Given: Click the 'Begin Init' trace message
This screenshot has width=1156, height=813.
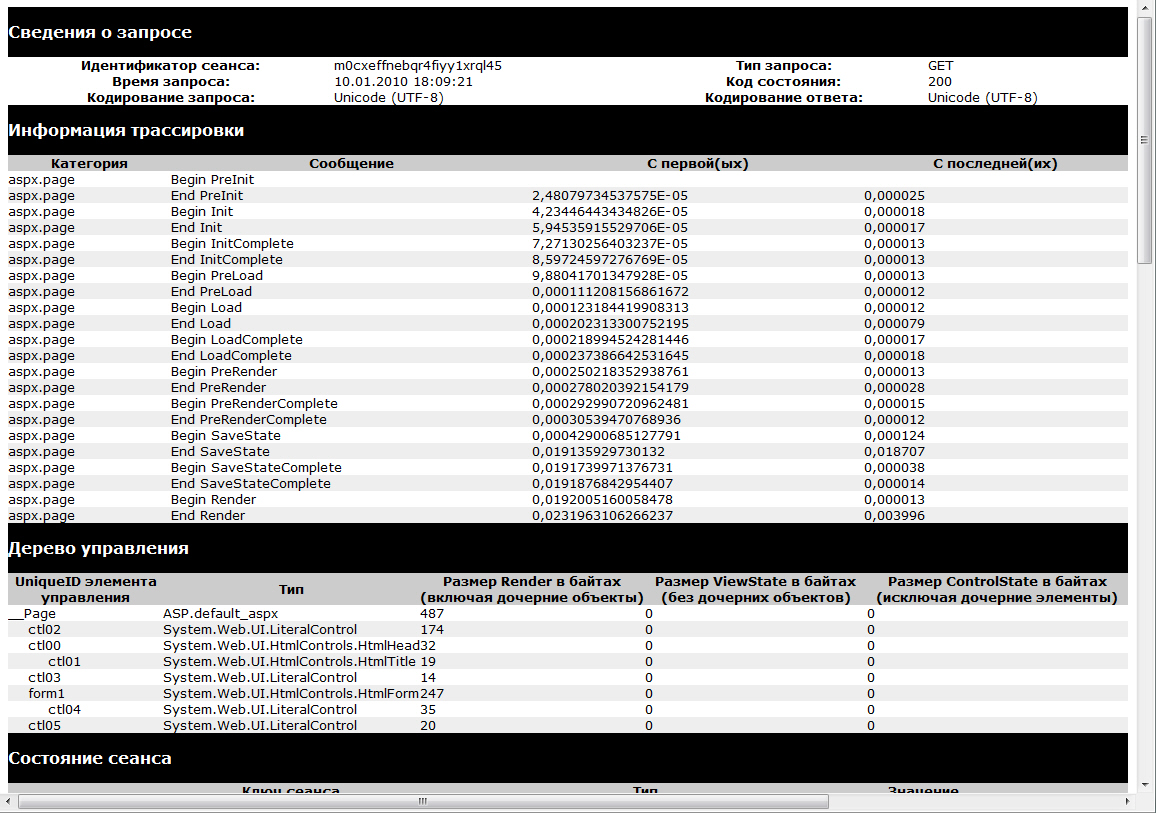Looking at the screenshot, I should (x=202, y=212).
